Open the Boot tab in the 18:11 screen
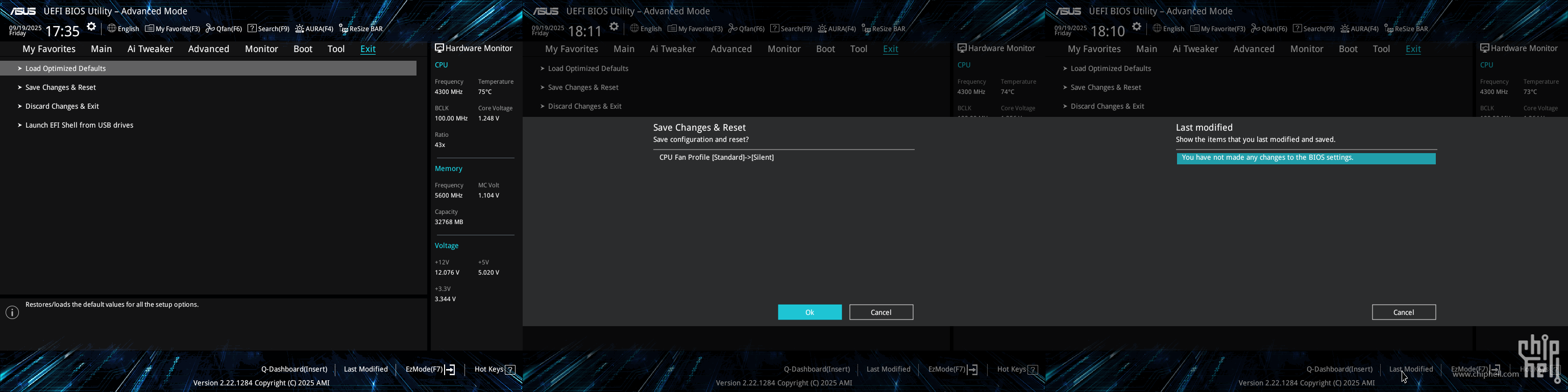 tap(826, 48)
